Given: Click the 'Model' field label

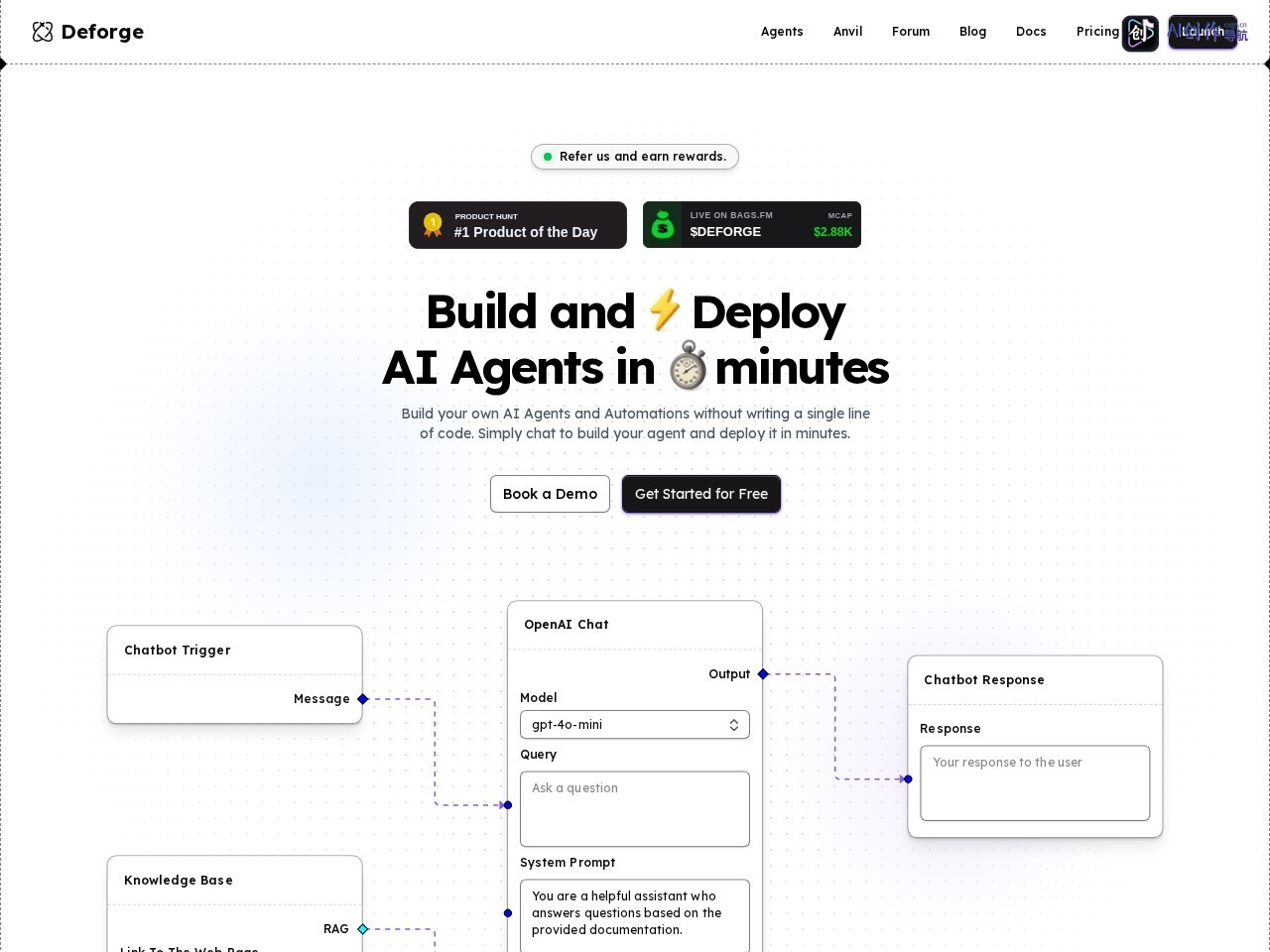Looking at the screenshot, I should coord(539,698).
